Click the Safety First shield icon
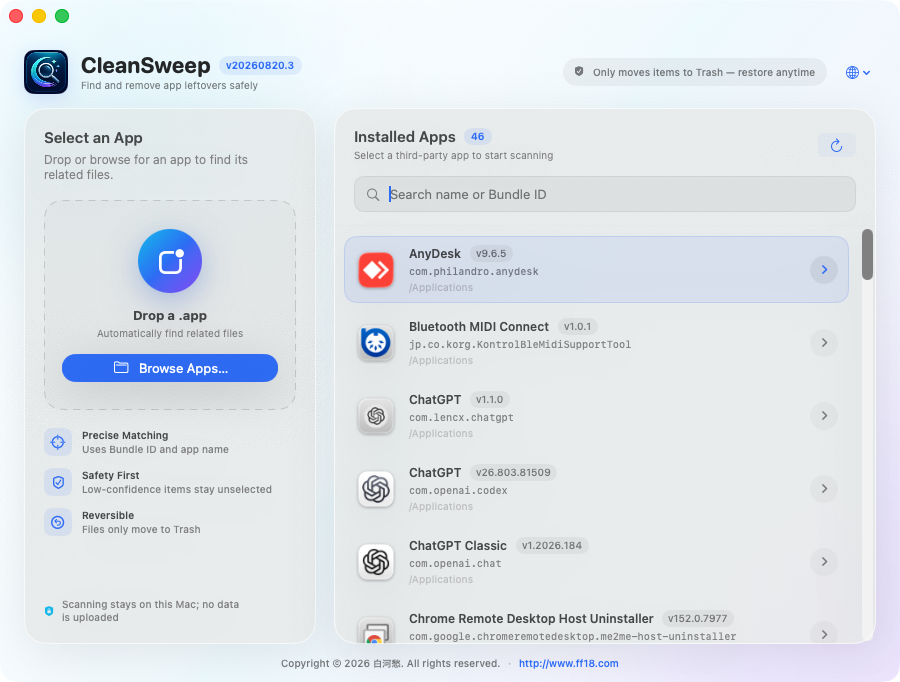Screen dimensions: 900x682 point(58,482)
